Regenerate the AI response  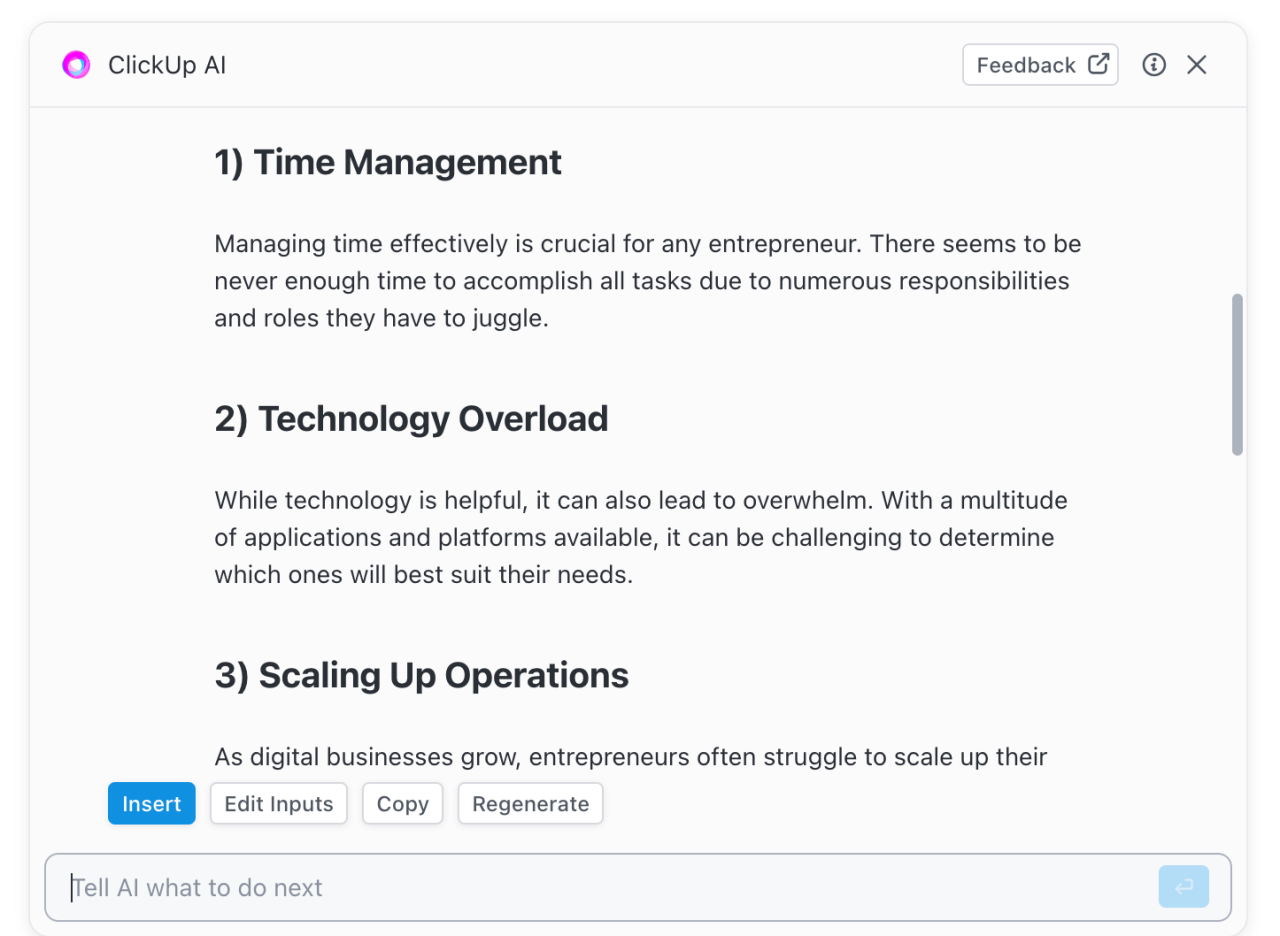click(530, 804)
